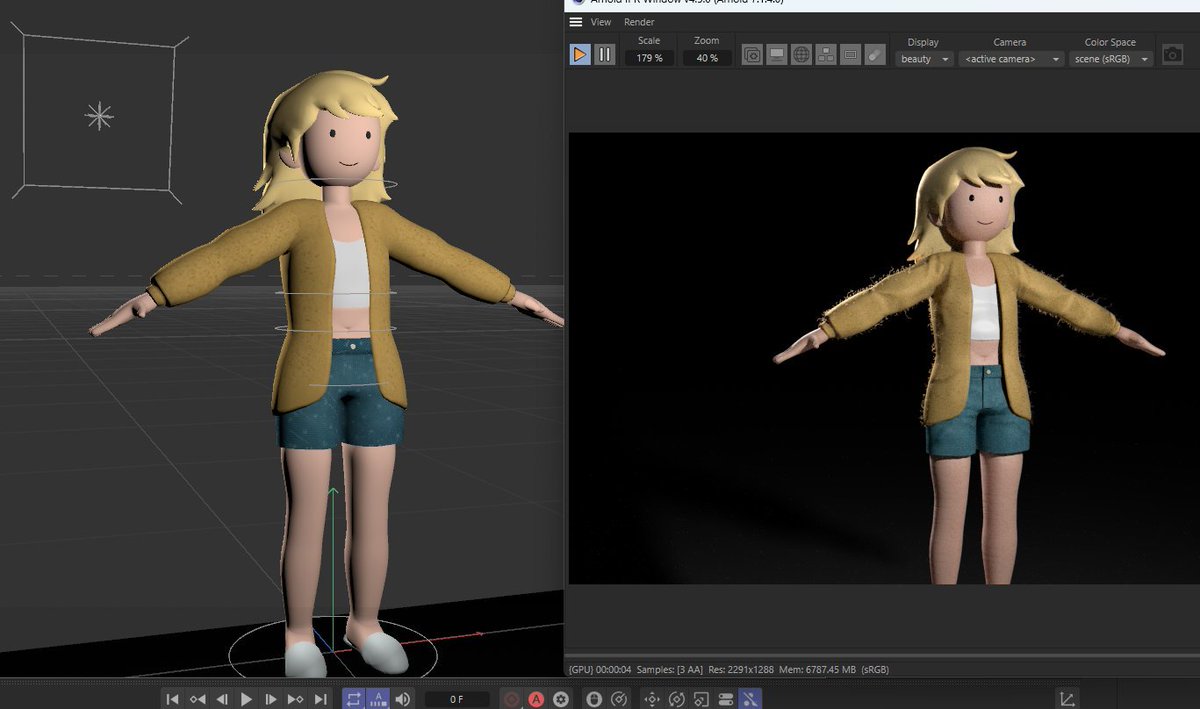Open the Display beauty dropdown
Screen dimensions: 1200x709
(x=924, y=59)
